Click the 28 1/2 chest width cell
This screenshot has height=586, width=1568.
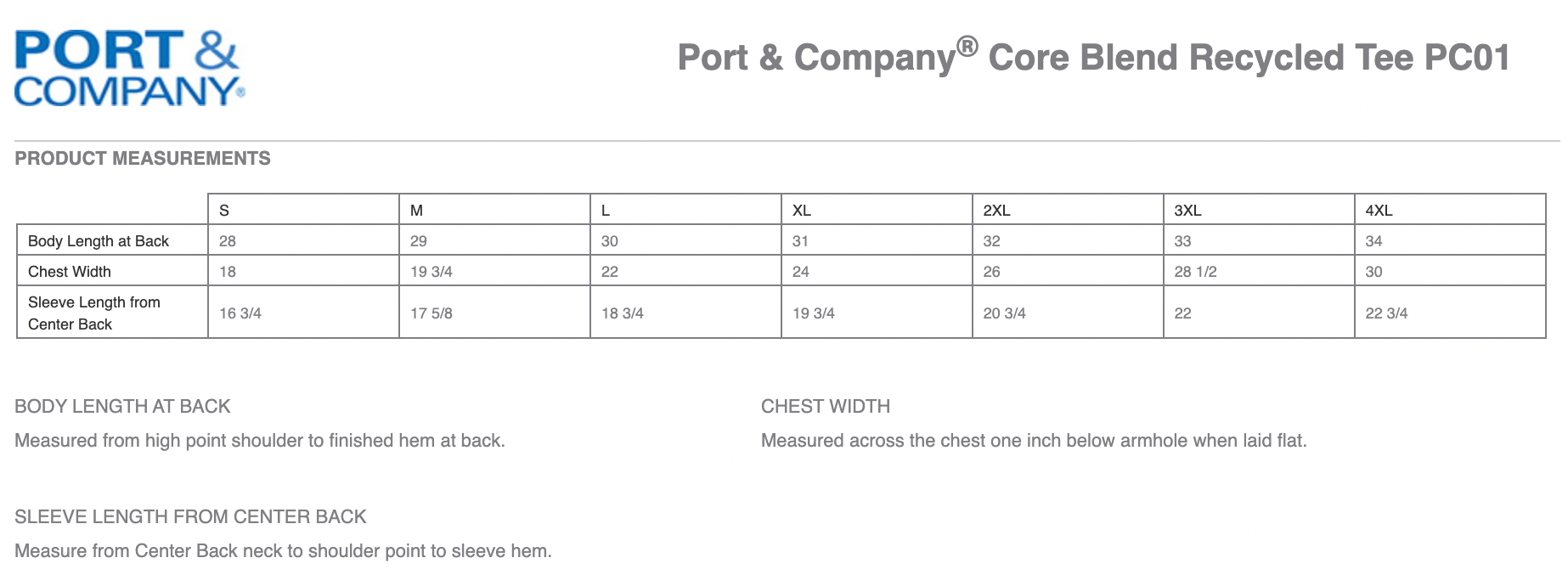[x=1259, y=272]
